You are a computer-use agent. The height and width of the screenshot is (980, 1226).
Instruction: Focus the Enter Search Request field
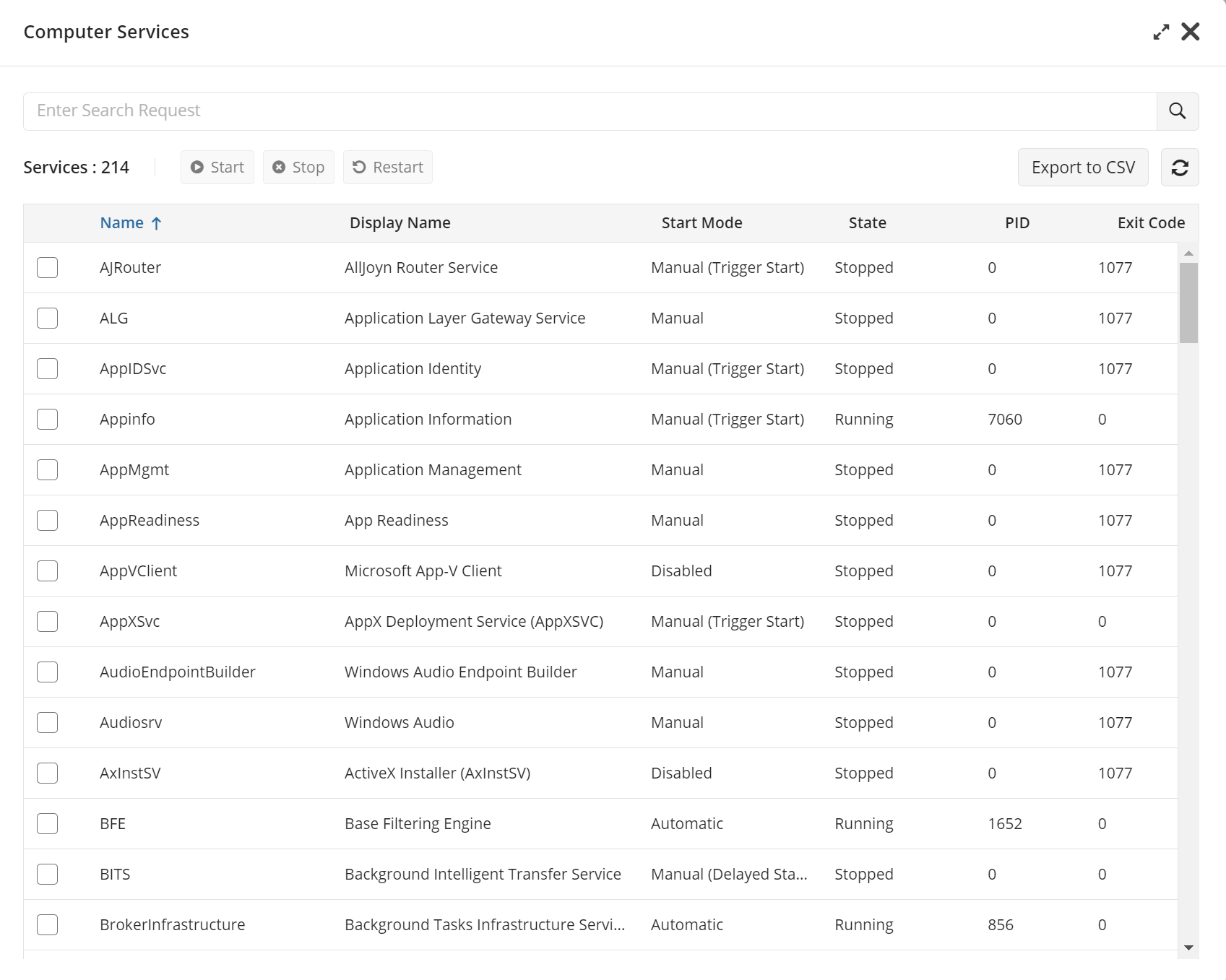coord(590,111)
